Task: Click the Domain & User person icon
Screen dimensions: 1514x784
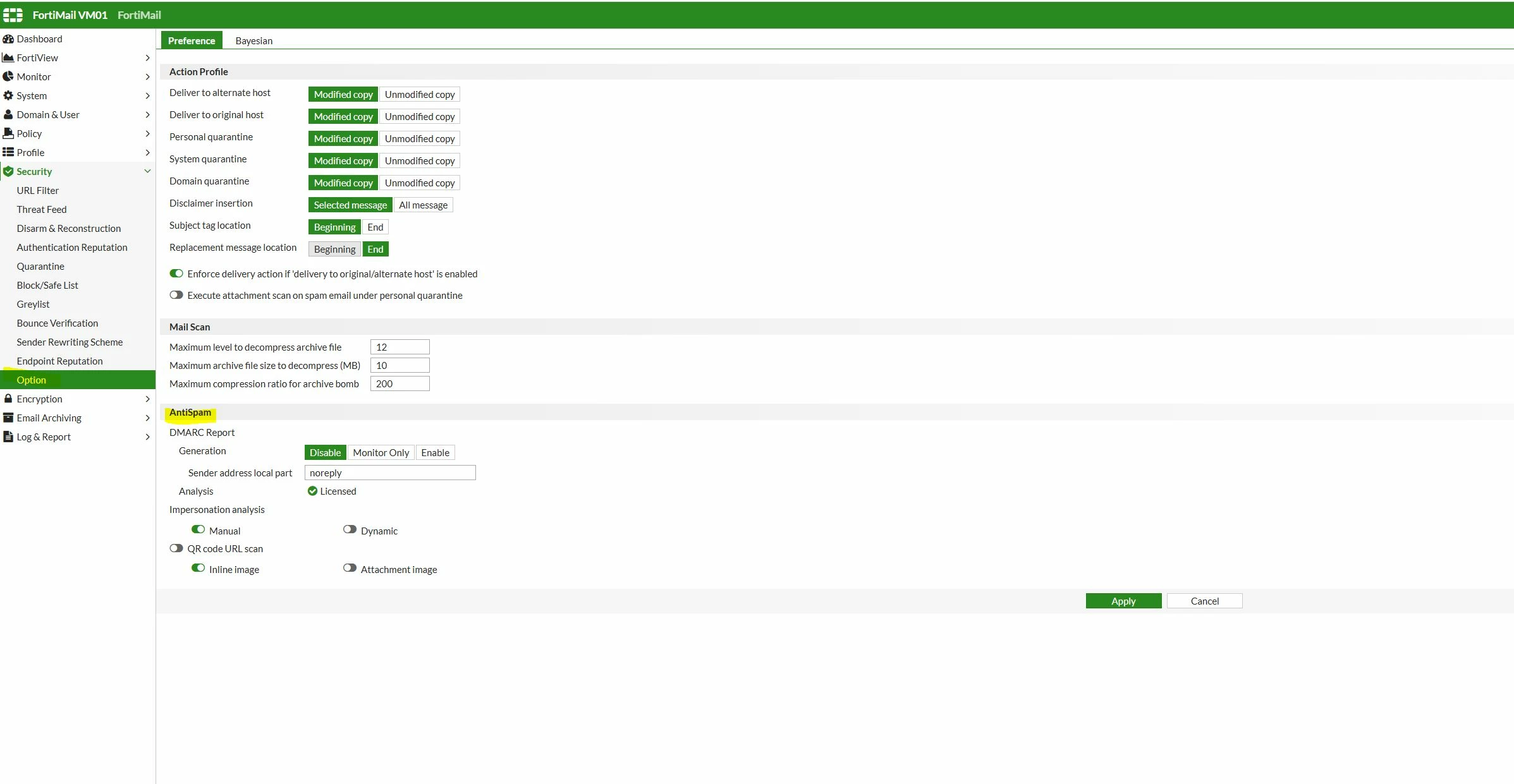Action: click(x=8, y=114)
